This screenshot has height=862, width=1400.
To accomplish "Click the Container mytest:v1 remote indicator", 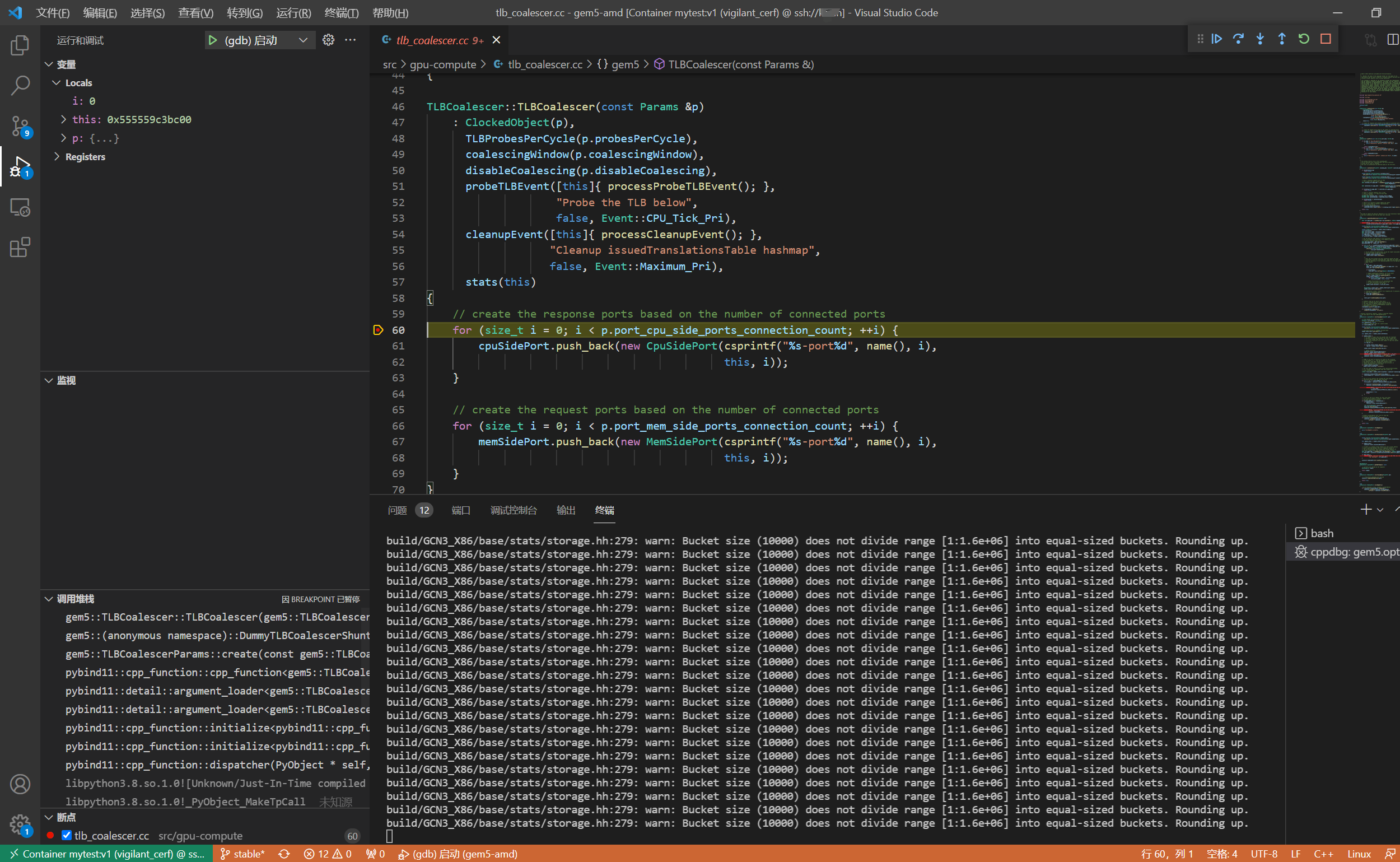I will (107, 854).
